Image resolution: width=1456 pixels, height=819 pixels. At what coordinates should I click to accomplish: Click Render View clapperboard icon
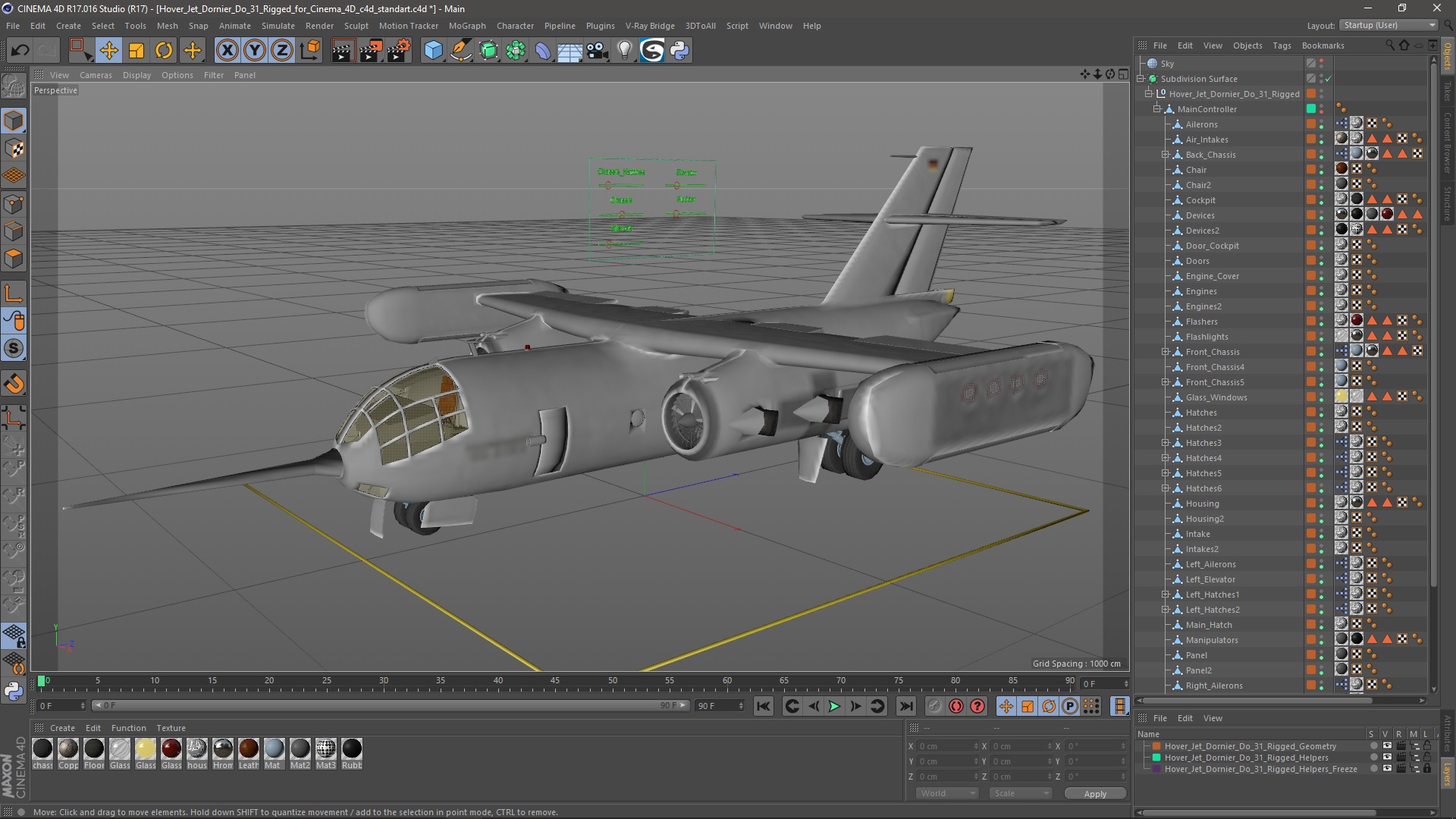tap(342, 51)
